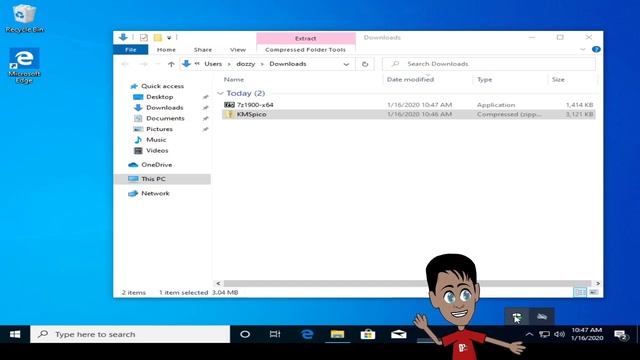640x360 pixels.
Task: Open Downloads in navigation pane
Action: pyautogui.click(x=164, y=107)
